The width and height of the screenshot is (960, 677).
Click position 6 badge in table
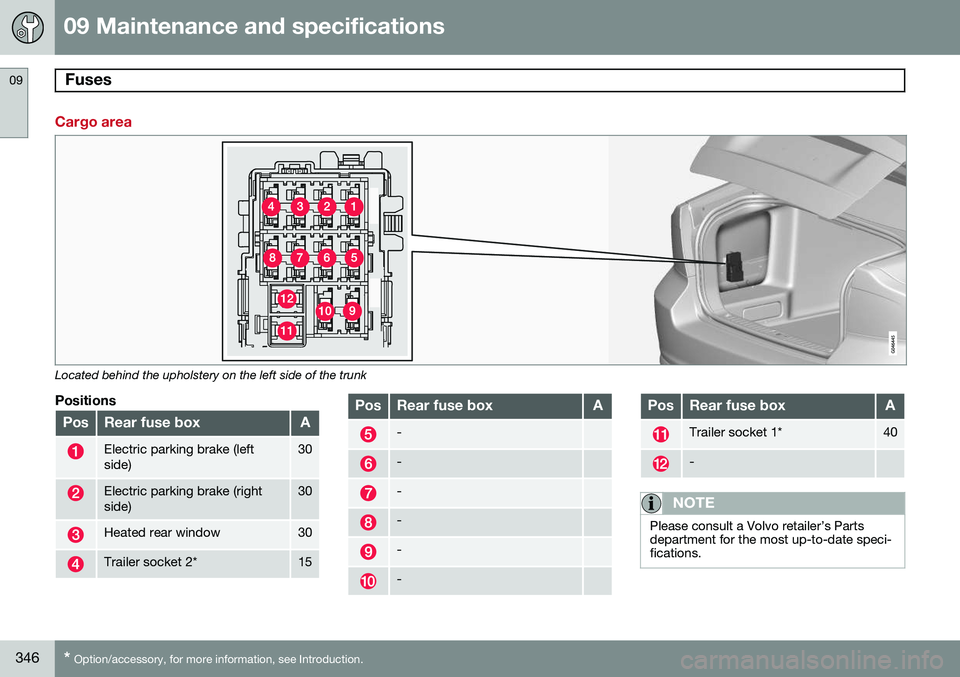pos(368,464)
